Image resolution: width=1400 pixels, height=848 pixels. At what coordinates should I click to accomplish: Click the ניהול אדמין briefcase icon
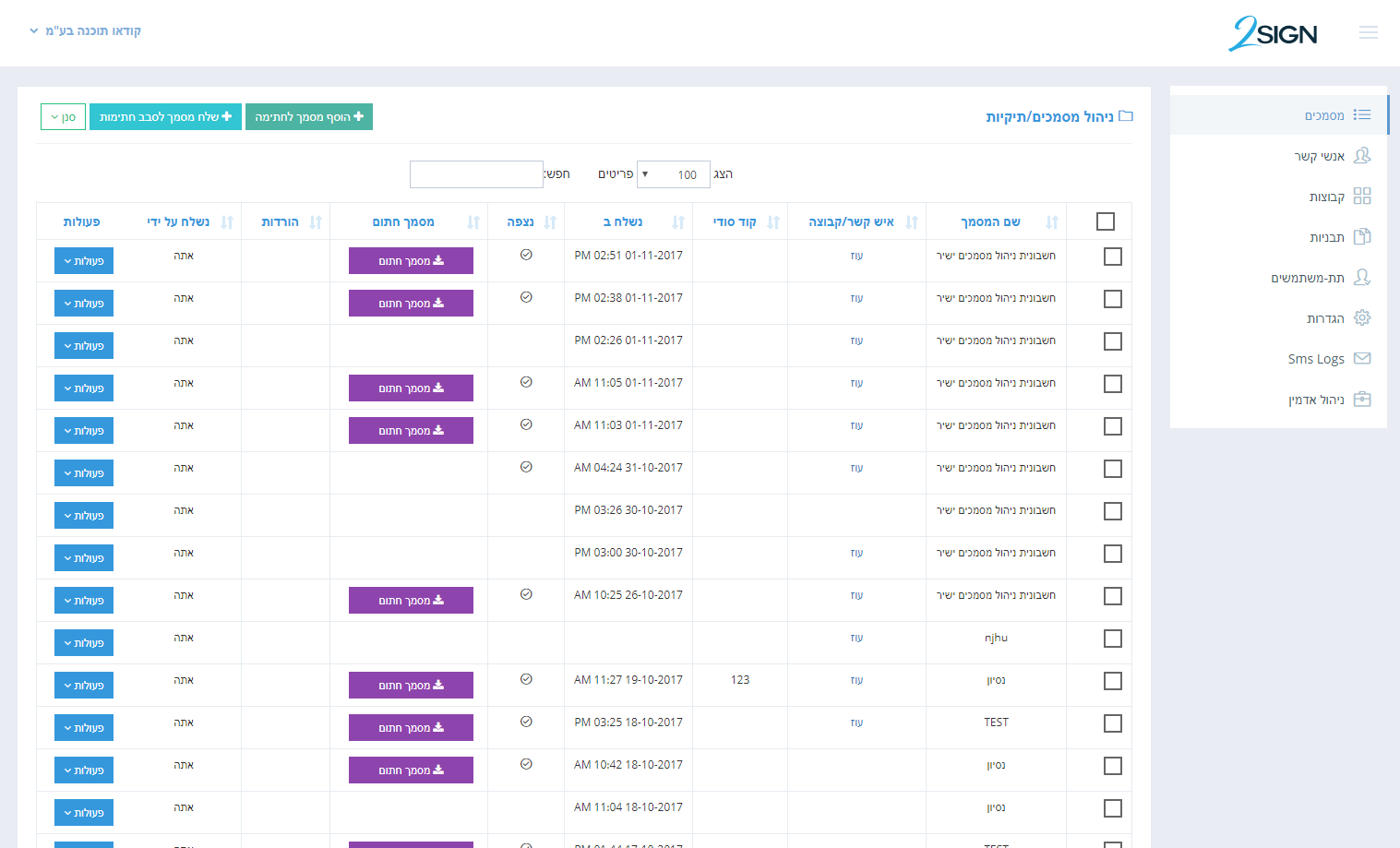1362,399
